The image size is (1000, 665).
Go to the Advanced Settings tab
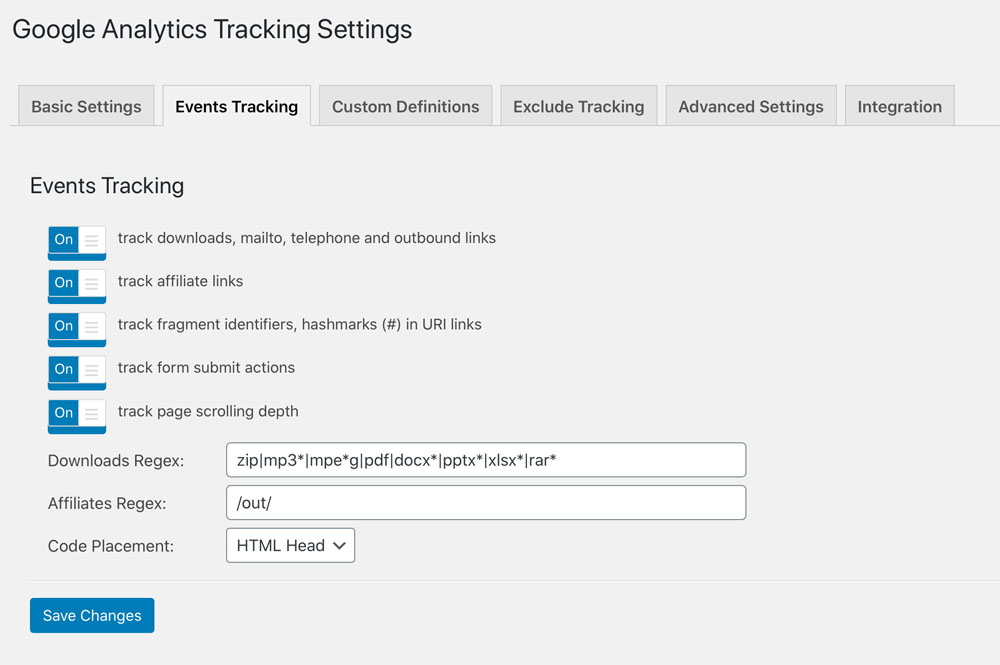coord(751,106)
